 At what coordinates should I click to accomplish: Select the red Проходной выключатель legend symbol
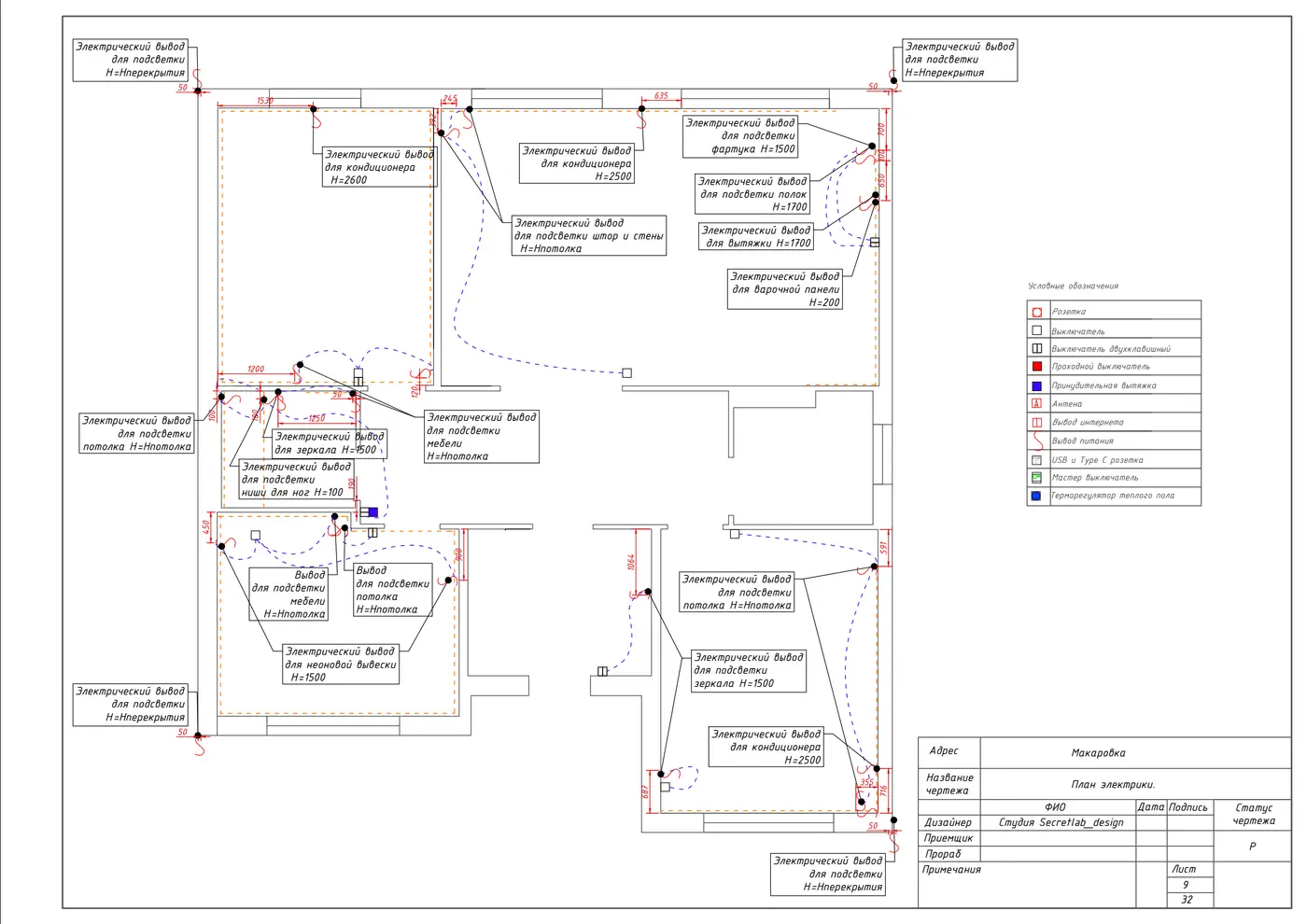(x=1036, y=366)
